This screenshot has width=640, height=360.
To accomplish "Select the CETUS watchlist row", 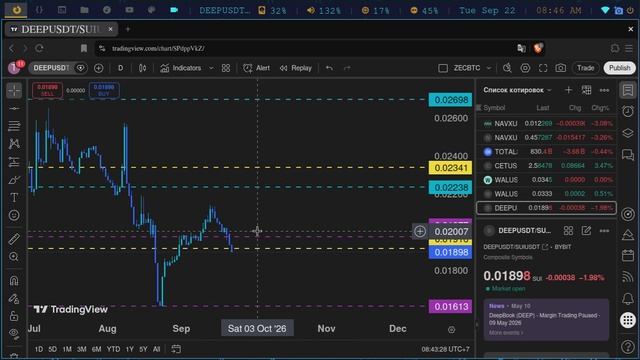I will point(547,166).
